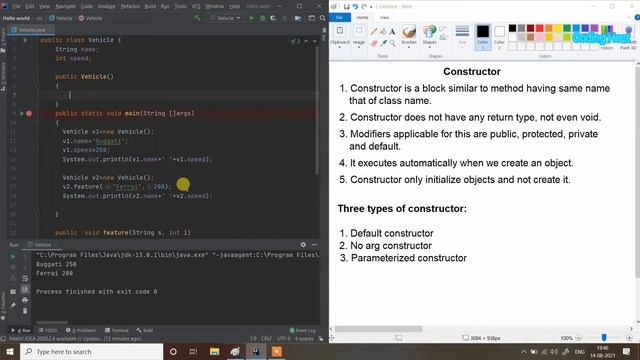
Task: Select Color 1 in Paint
Action: [482, 37]
